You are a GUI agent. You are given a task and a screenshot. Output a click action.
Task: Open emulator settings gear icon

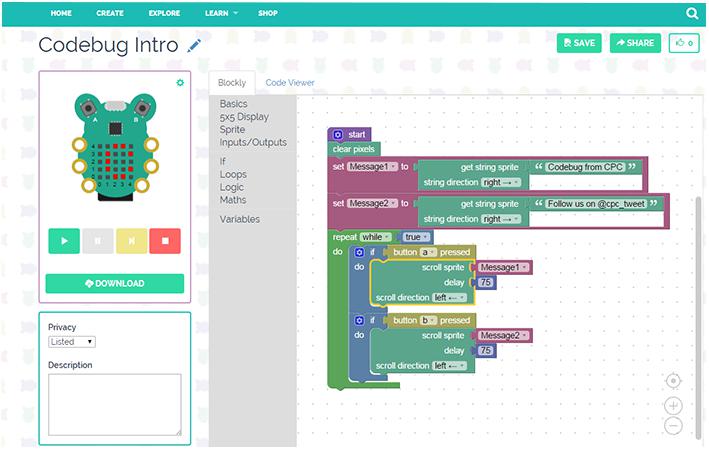(x=180, y=83)
